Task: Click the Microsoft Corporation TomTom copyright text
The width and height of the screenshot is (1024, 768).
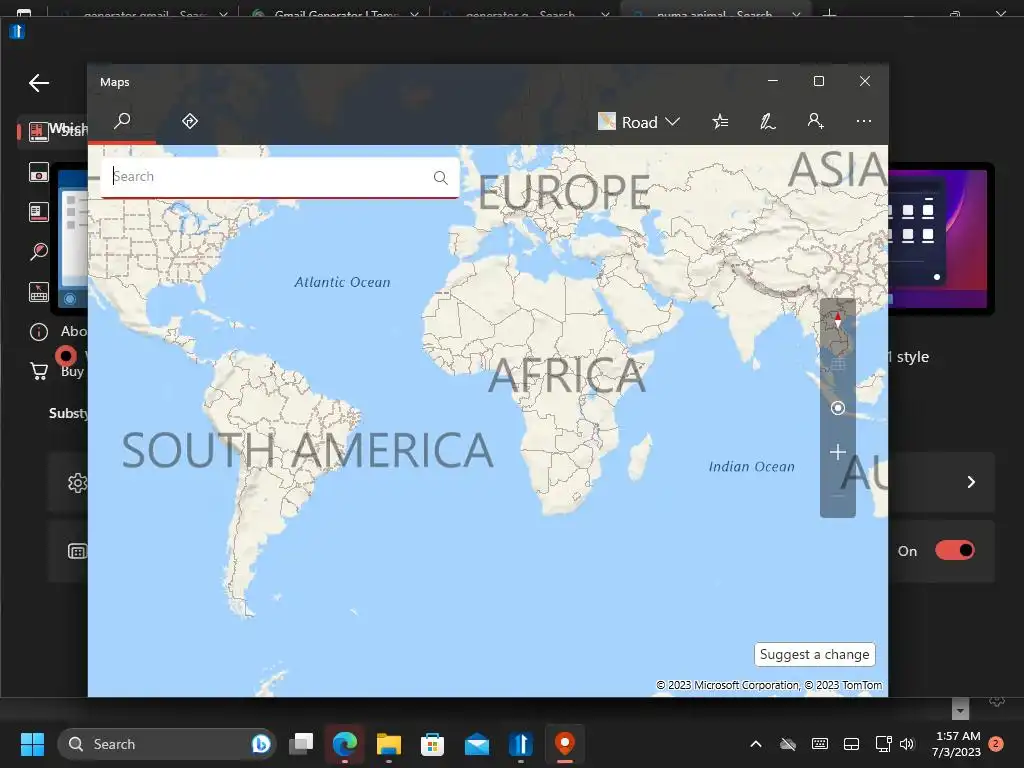Action: pyautogui.click(x=769, y=685)
